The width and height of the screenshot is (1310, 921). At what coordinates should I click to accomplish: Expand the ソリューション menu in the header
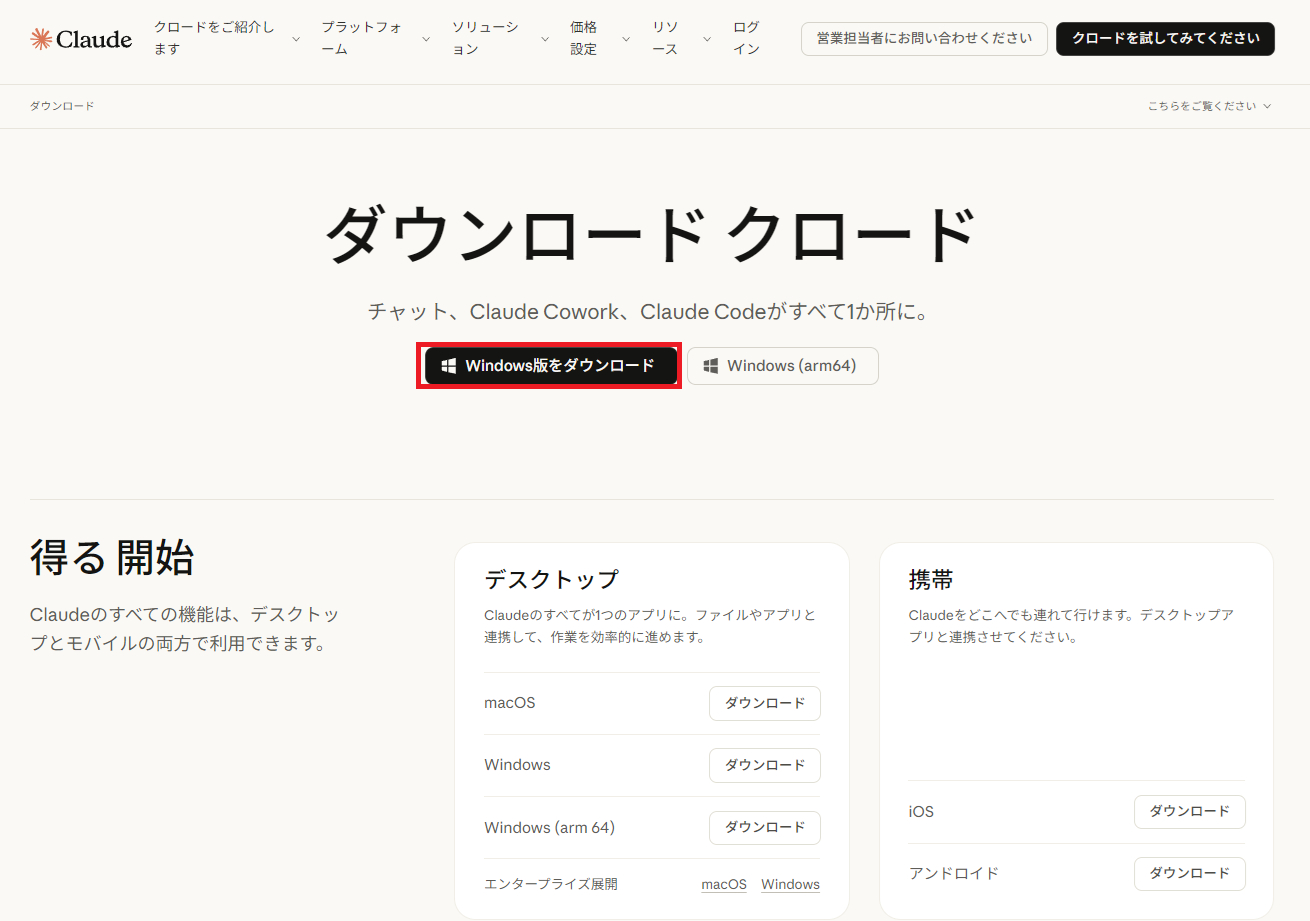[x=500, y=39]
